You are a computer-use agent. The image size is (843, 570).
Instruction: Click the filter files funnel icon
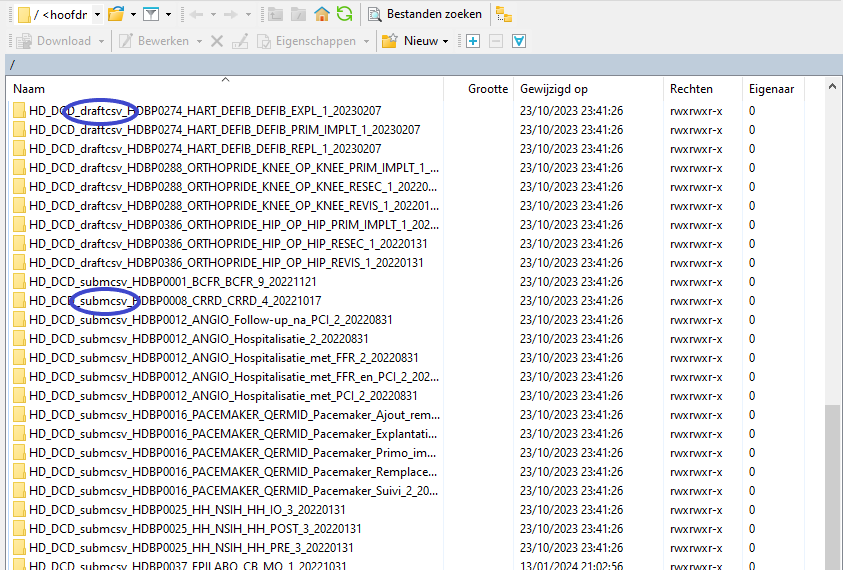click(x=150, y=14)
